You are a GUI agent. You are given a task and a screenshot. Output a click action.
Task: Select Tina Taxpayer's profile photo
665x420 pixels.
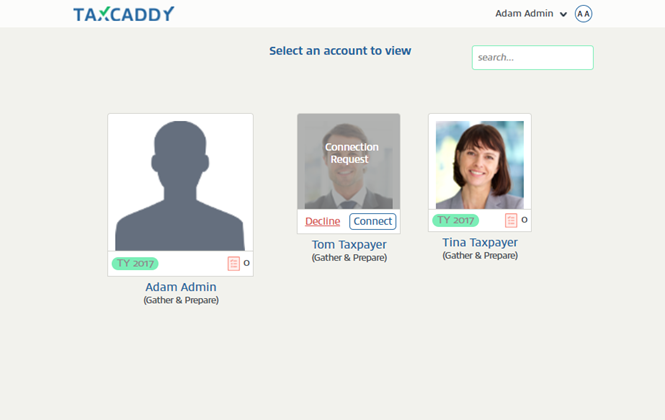[x=480, y=165]
